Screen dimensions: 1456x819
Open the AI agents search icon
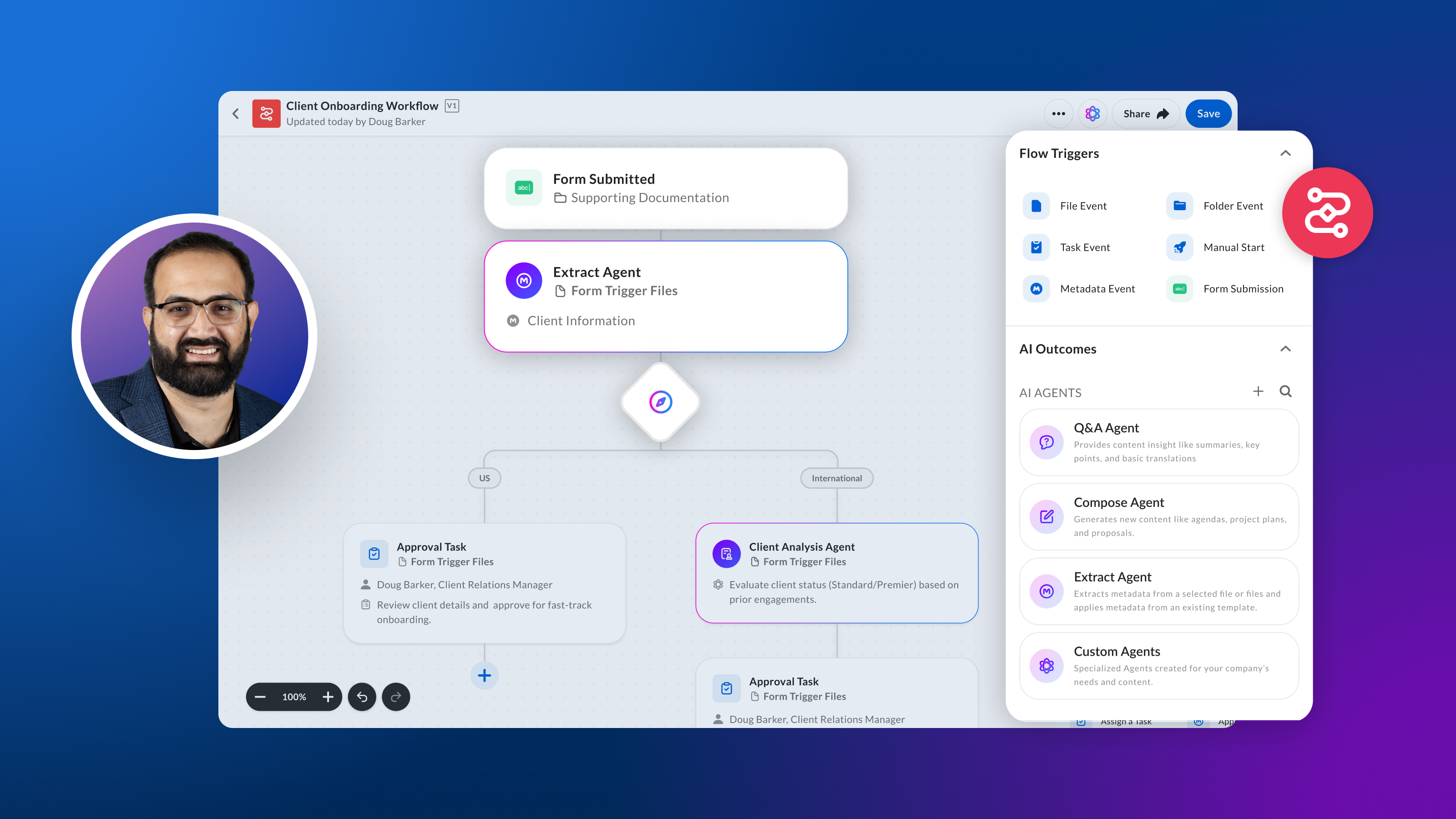click(1285, 391)
